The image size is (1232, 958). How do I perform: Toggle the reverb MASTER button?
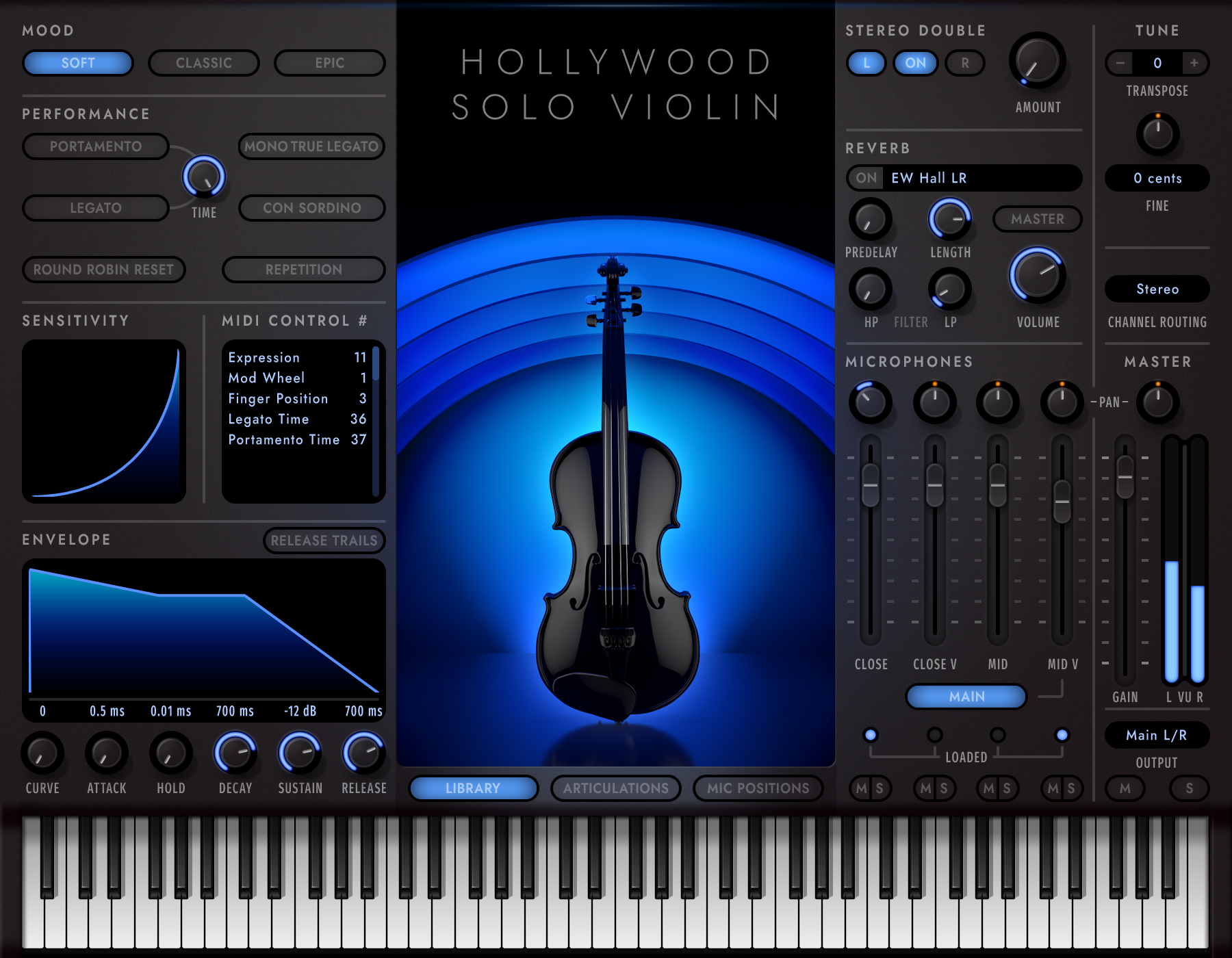1038,219
